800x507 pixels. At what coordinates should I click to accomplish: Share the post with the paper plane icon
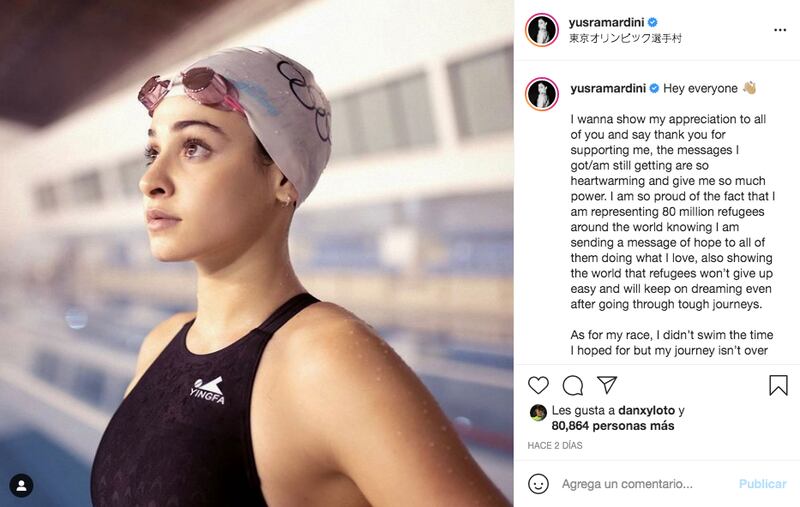[x=607, y=385]
